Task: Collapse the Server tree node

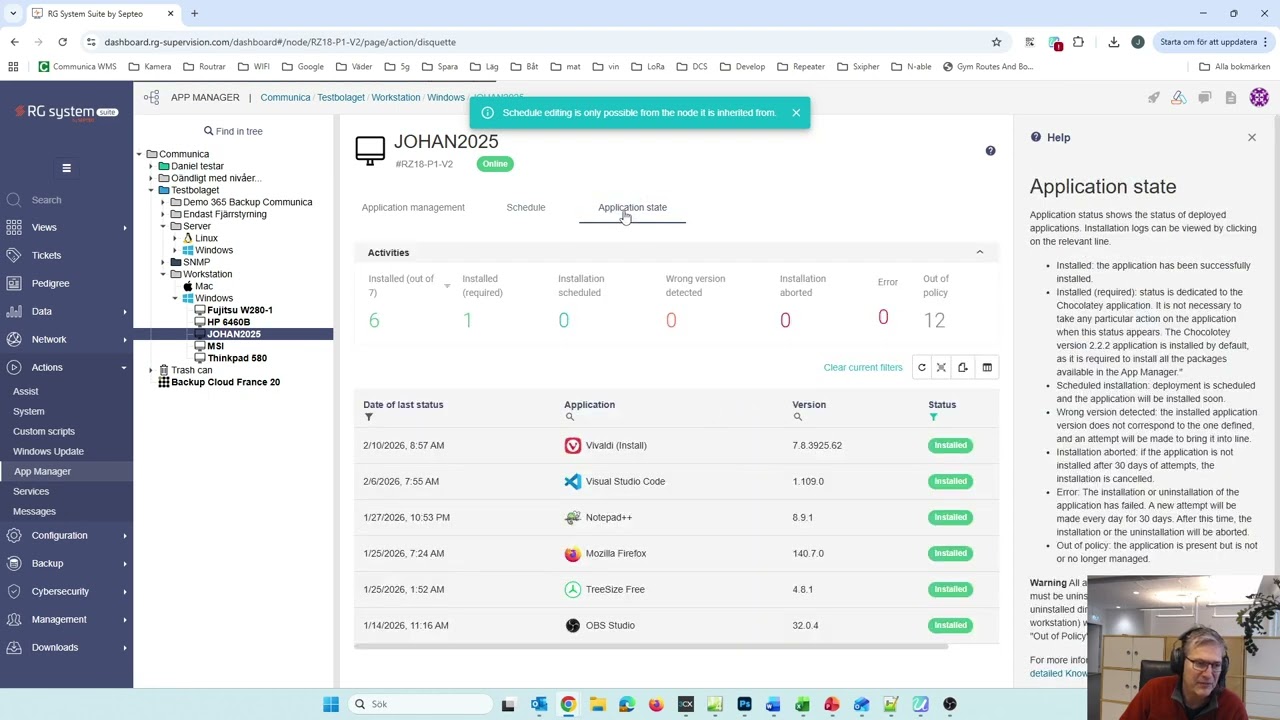Action: [x=163, y=226]
